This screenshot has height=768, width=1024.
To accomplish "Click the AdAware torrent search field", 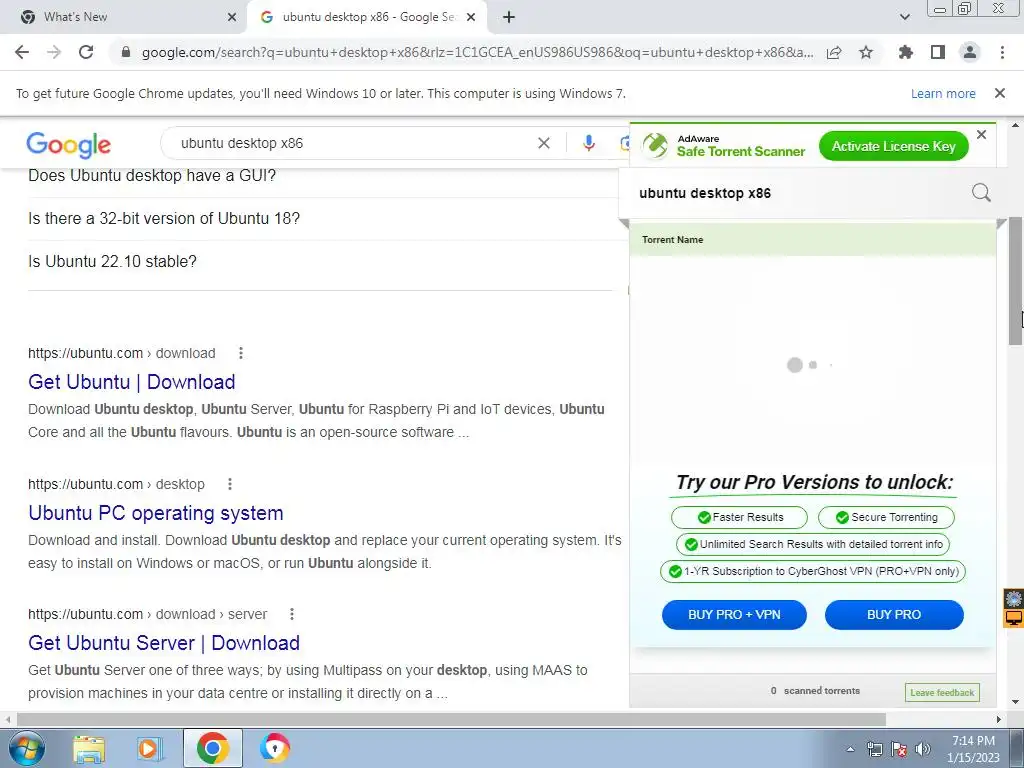I will pos(800,193).
